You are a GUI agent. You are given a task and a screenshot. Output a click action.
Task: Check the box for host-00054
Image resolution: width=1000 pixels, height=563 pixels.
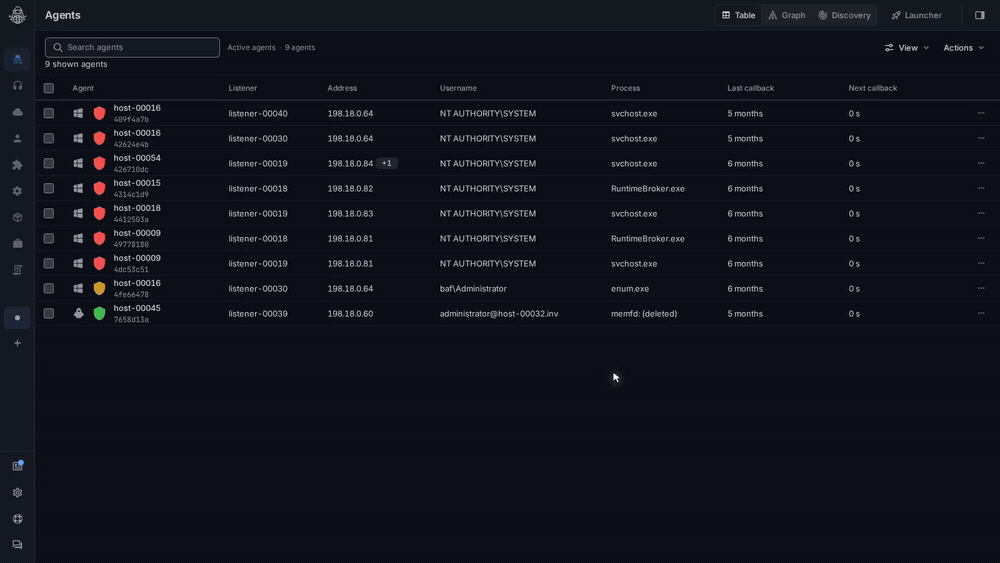tap(48, 163)
